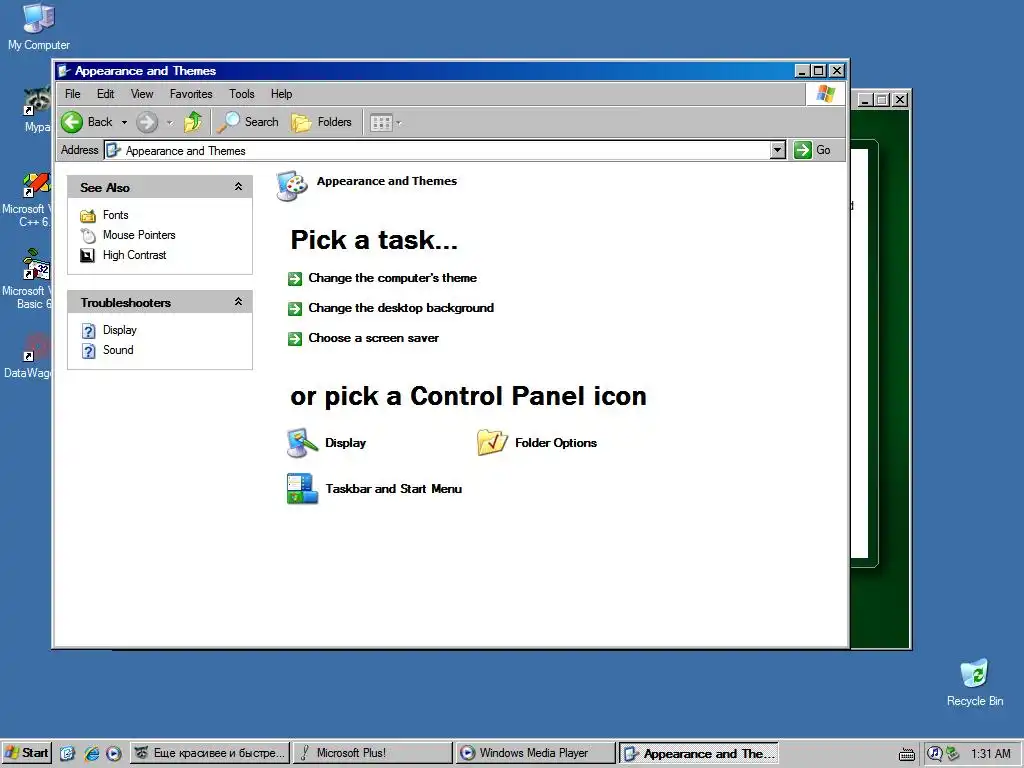Switch to Еще красивее и быстре taskbar button
Image resolution: width=1024 pixels, height=768 pixels.
click(210, 753)
